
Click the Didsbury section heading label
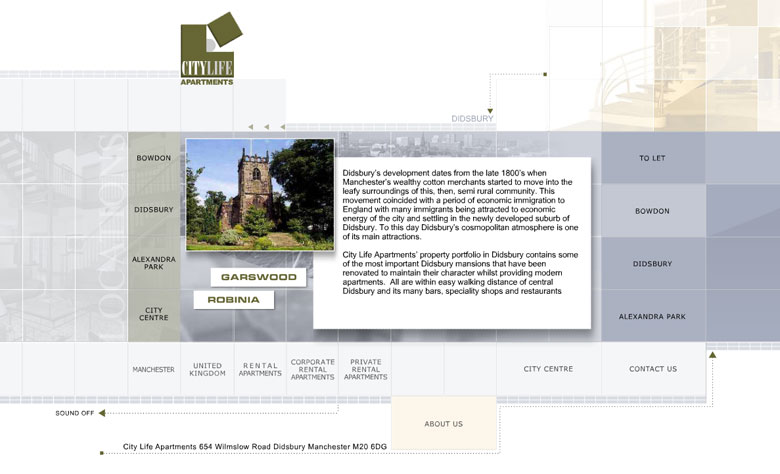click(x=472, y=119)
